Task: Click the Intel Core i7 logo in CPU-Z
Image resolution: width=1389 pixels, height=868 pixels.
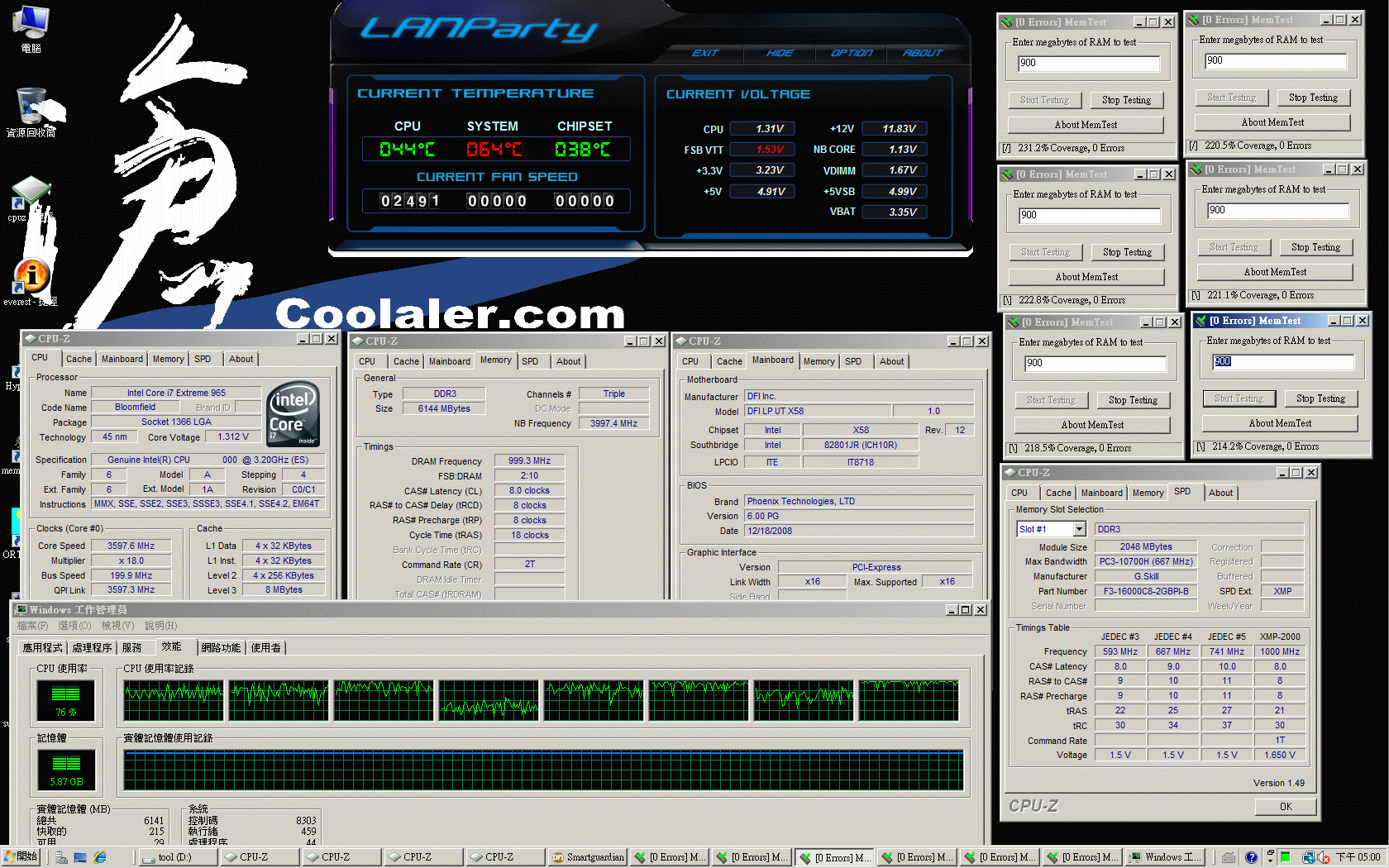Action: [294, 413]
